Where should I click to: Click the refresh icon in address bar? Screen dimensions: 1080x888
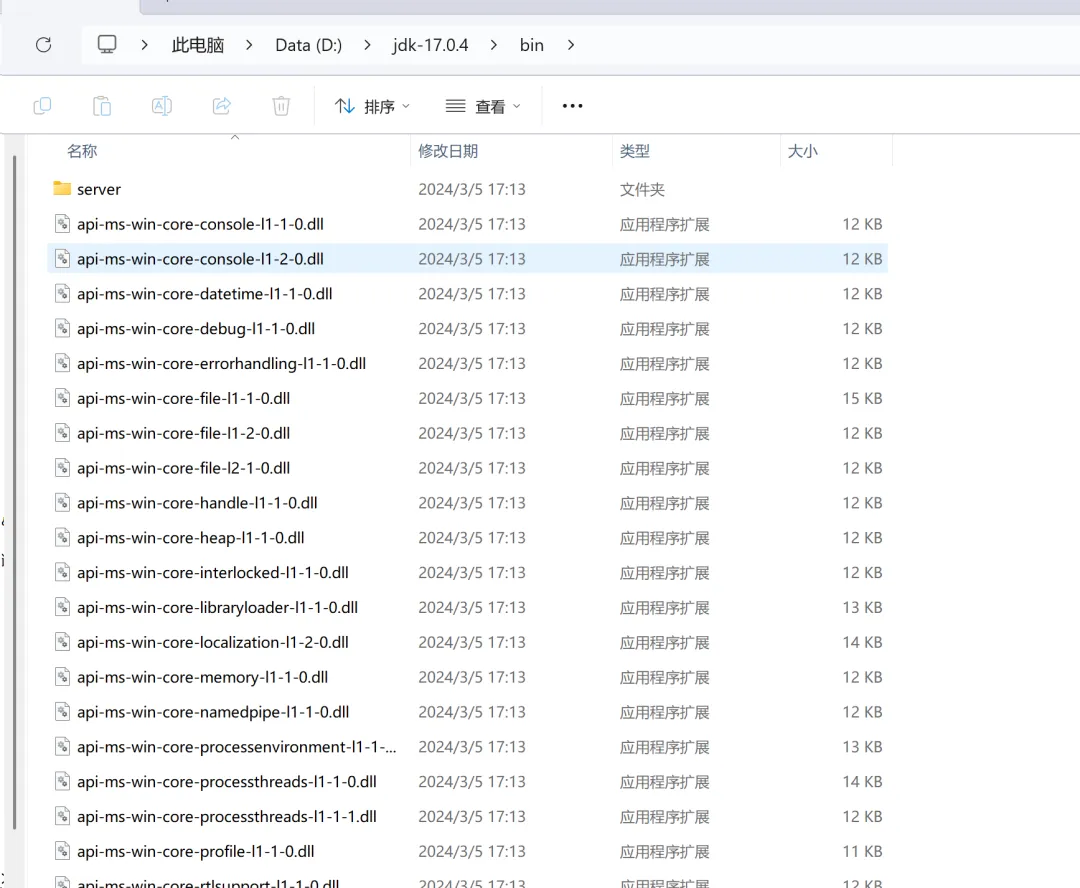(x=43, y=45)
